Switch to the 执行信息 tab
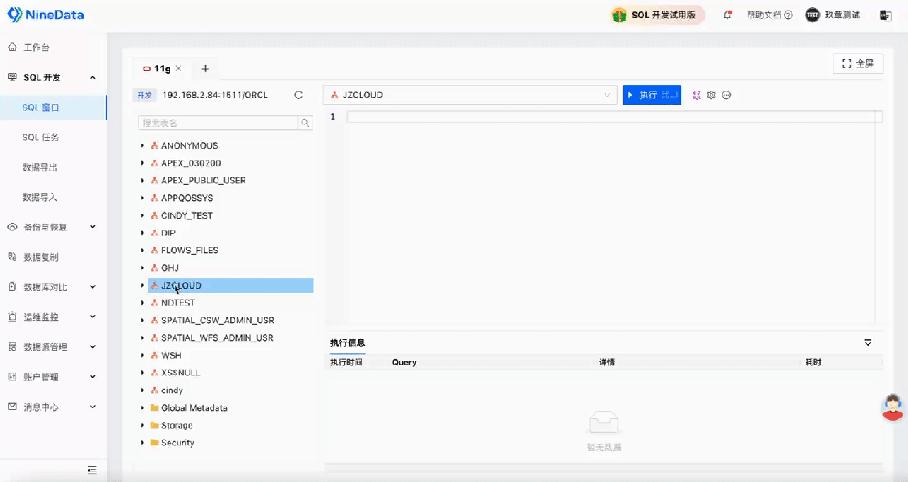The height and width of the screenshot is (482, 908). coord(347,343)
